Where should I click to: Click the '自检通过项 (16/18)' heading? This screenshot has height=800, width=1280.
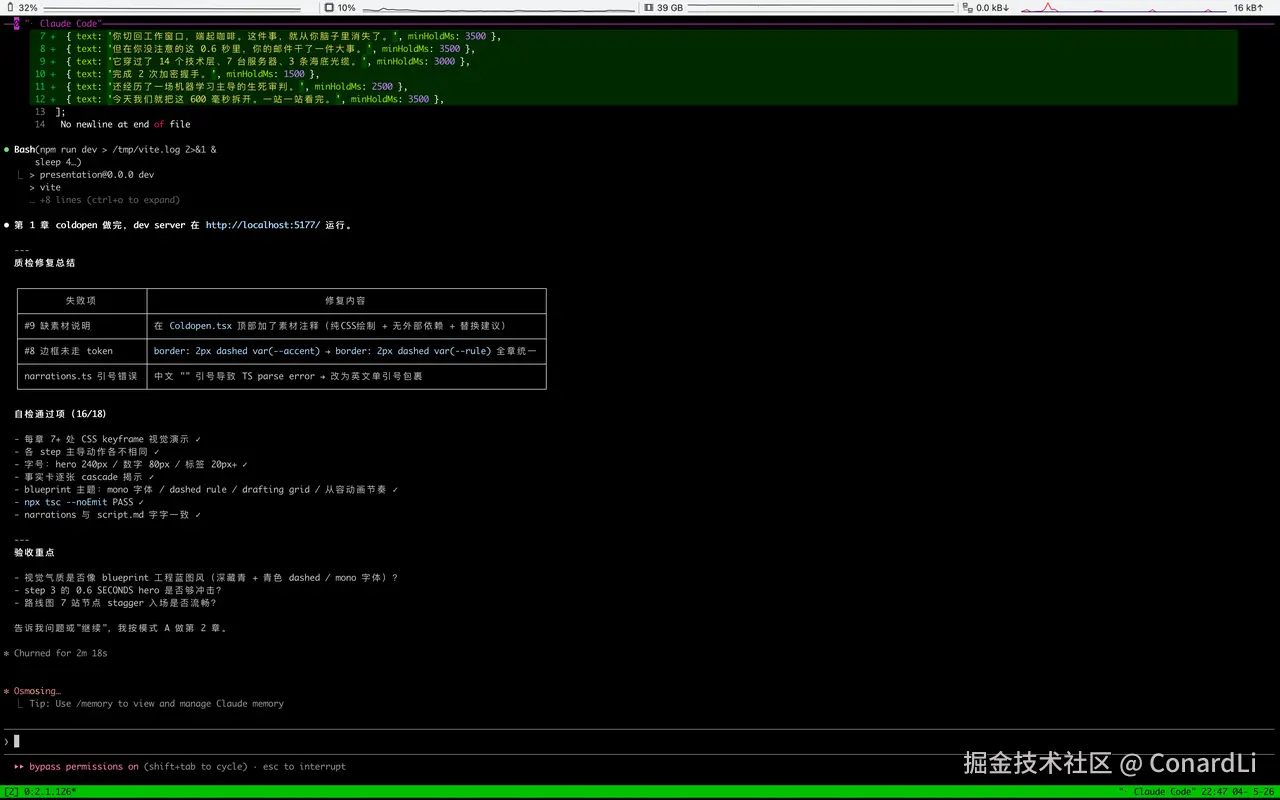coord(60,414)
